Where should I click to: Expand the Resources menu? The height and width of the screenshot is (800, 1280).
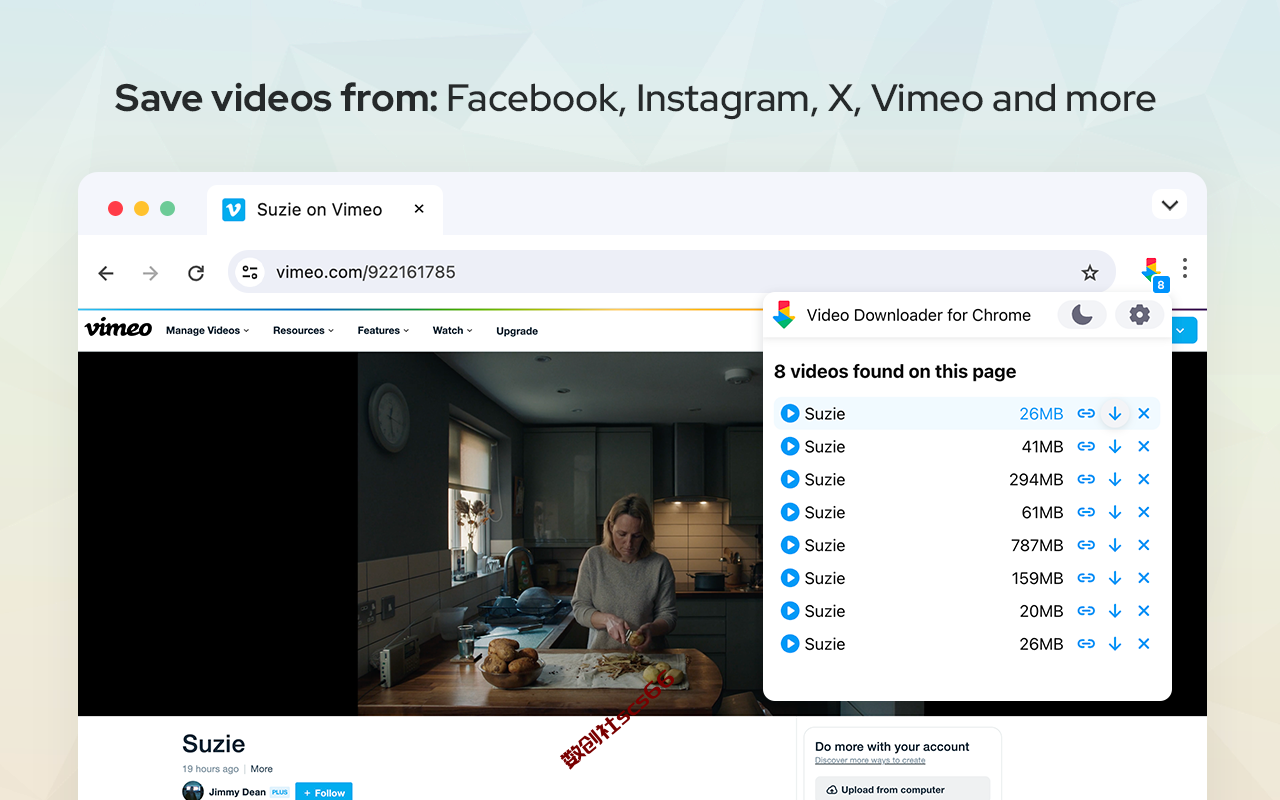[303, 331]
